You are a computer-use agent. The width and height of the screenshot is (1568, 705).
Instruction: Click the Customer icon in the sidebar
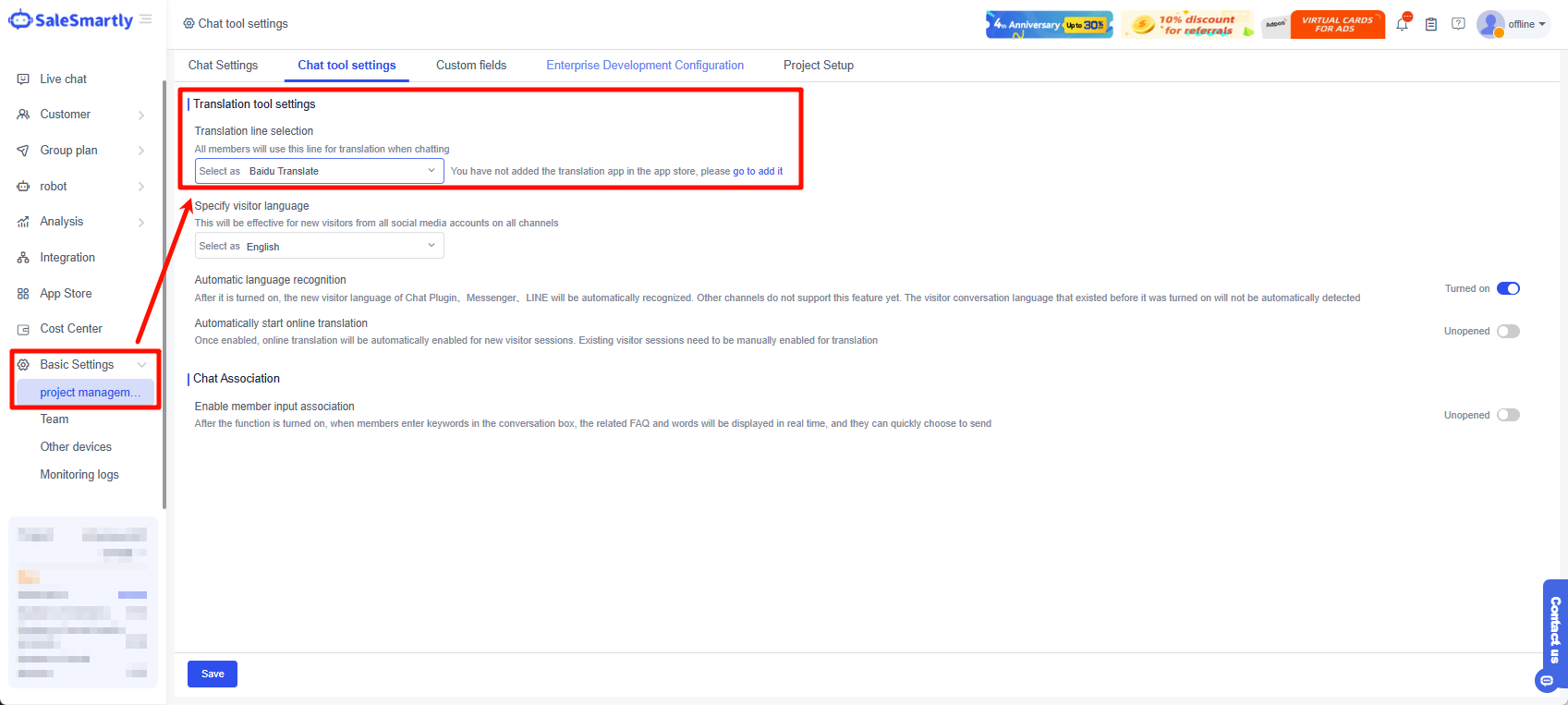tap(23, 115)
